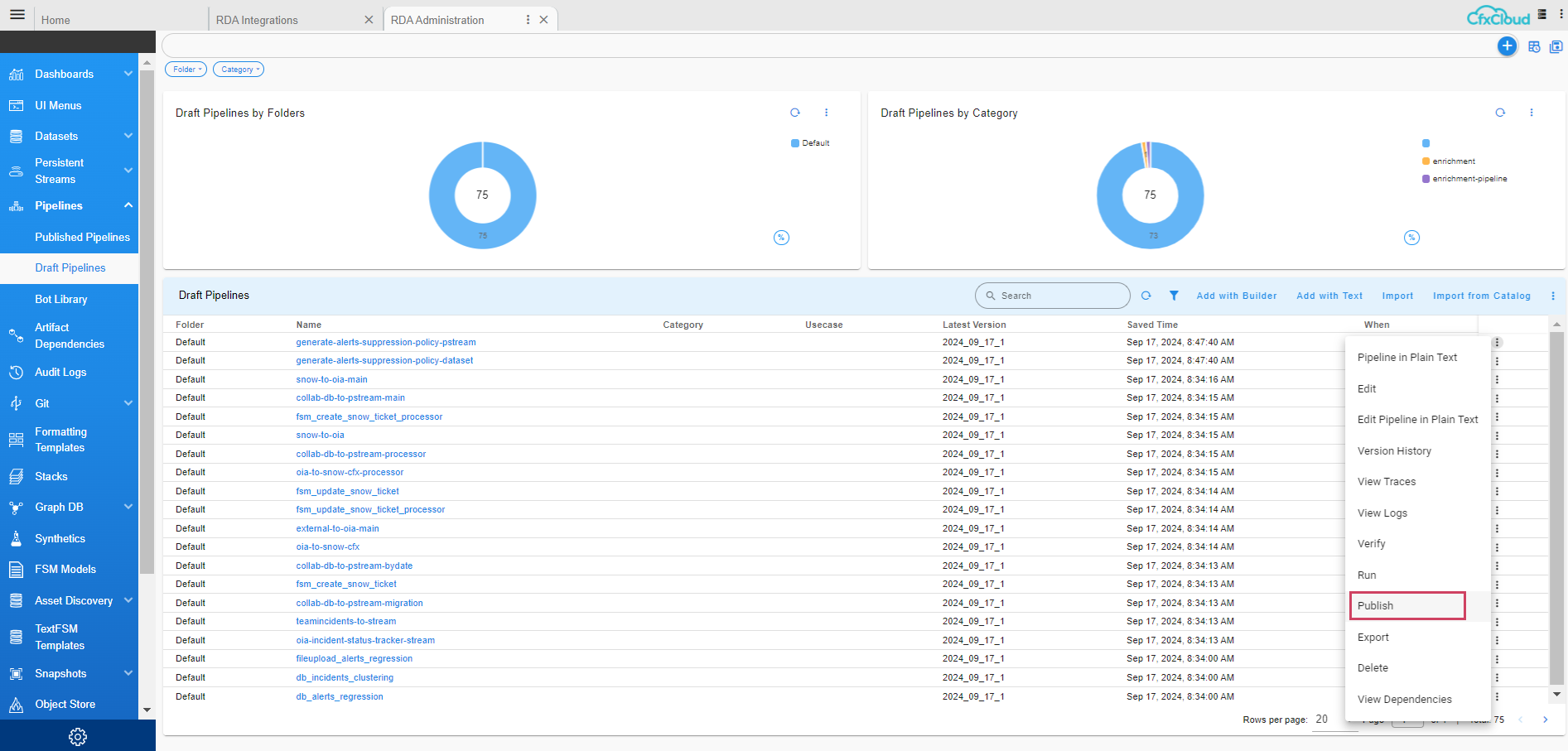Expand the Dashboards sidebar section

(x=128, y=74)
